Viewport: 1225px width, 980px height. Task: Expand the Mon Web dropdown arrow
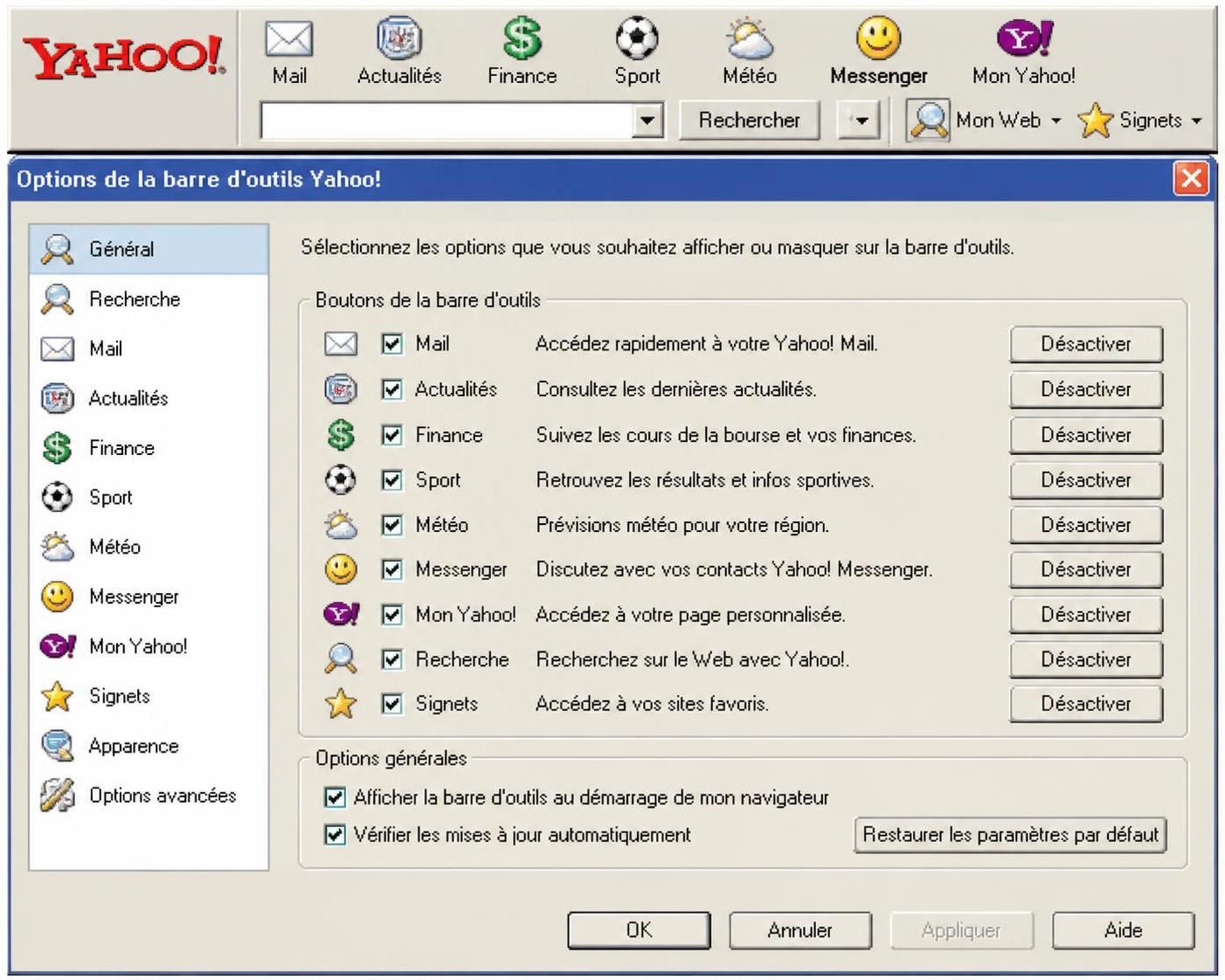1055,121
